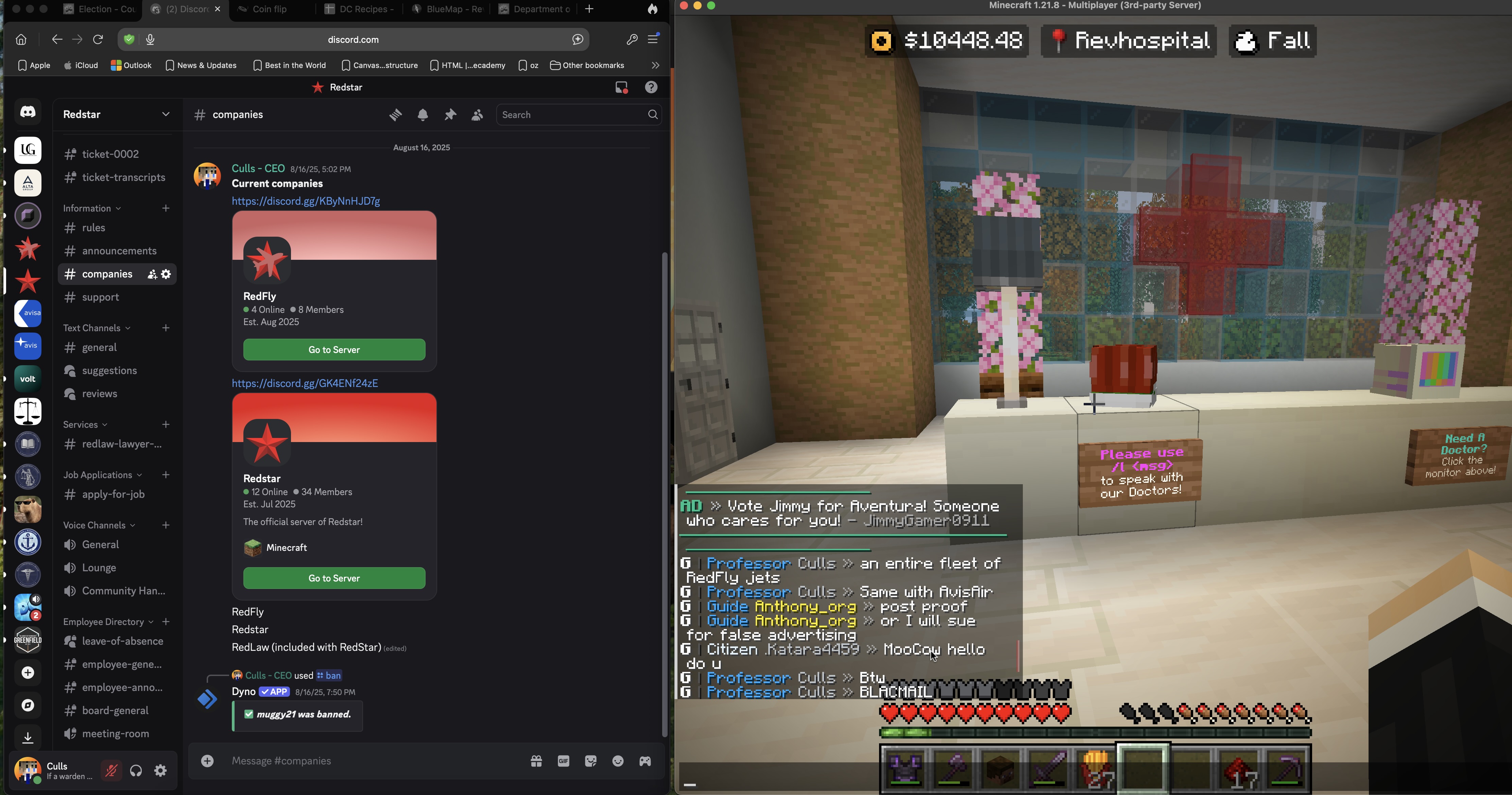
Task: Click the Discord Search field
Action: tap(579, 115)
